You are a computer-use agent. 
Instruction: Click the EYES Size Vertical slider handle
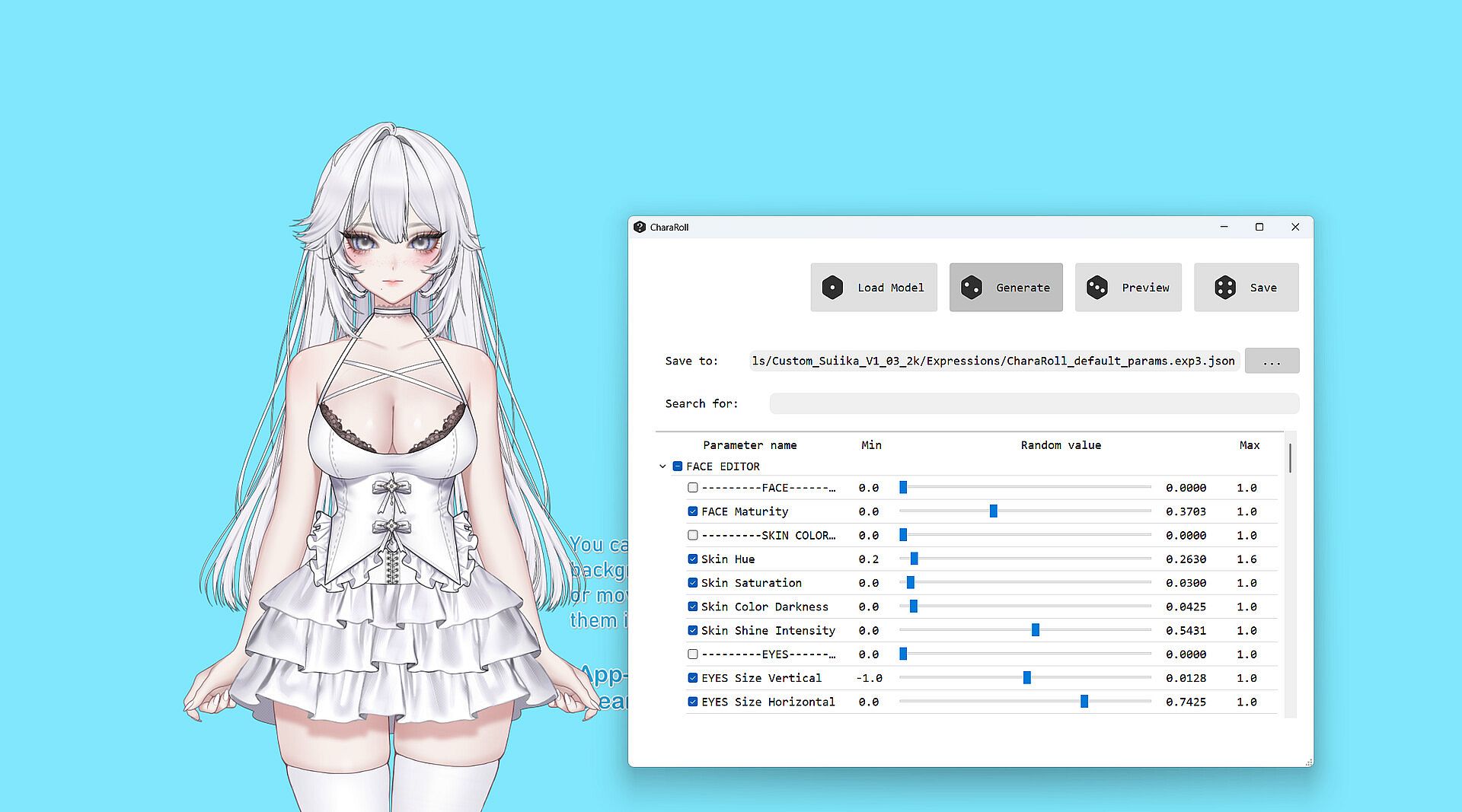(1027, 678)
